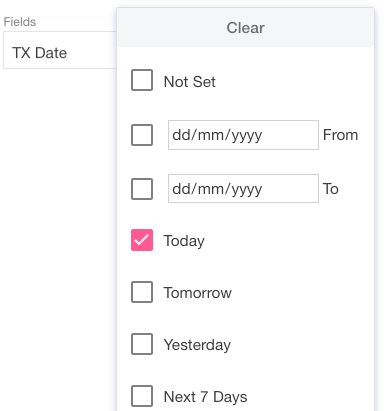Check the Next 7 Days checkbox
This screenshot has height=411, width=388.
pos(142,396)
